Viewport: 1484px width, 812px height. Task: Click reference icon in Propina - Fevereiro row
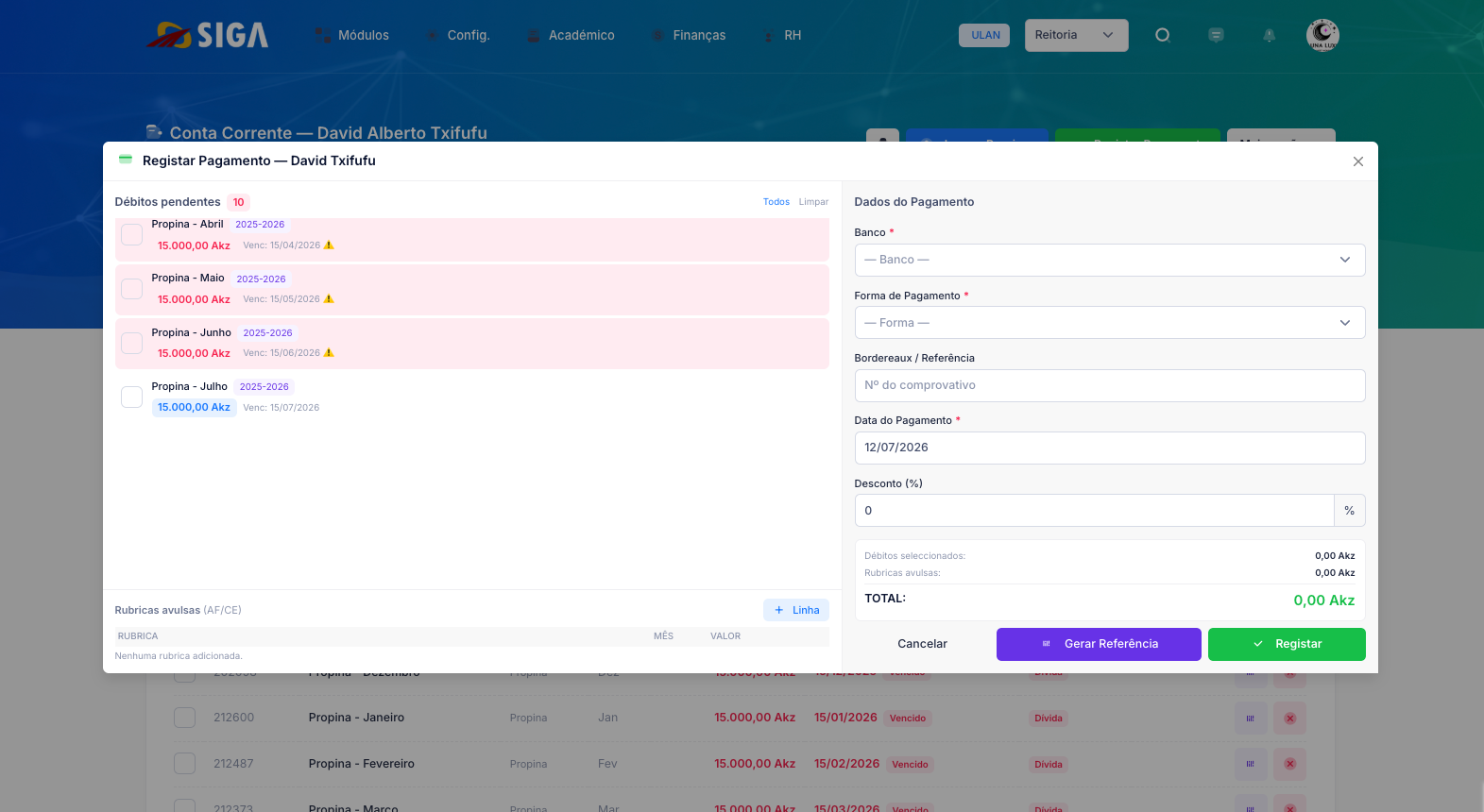click(1251, 764)
